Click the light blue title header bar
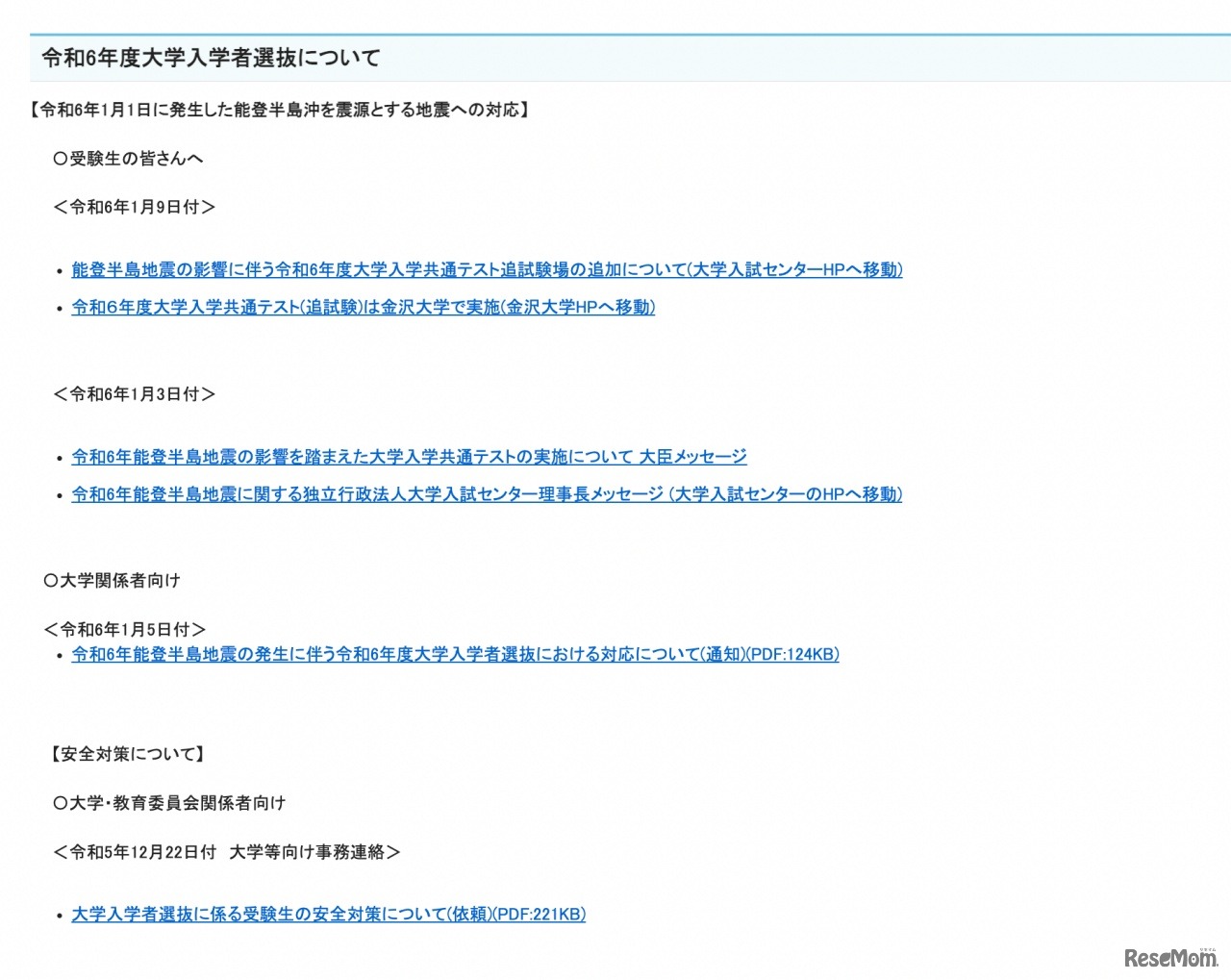Viewport: 1231px width, 980px height. click(x=615, y=58)
